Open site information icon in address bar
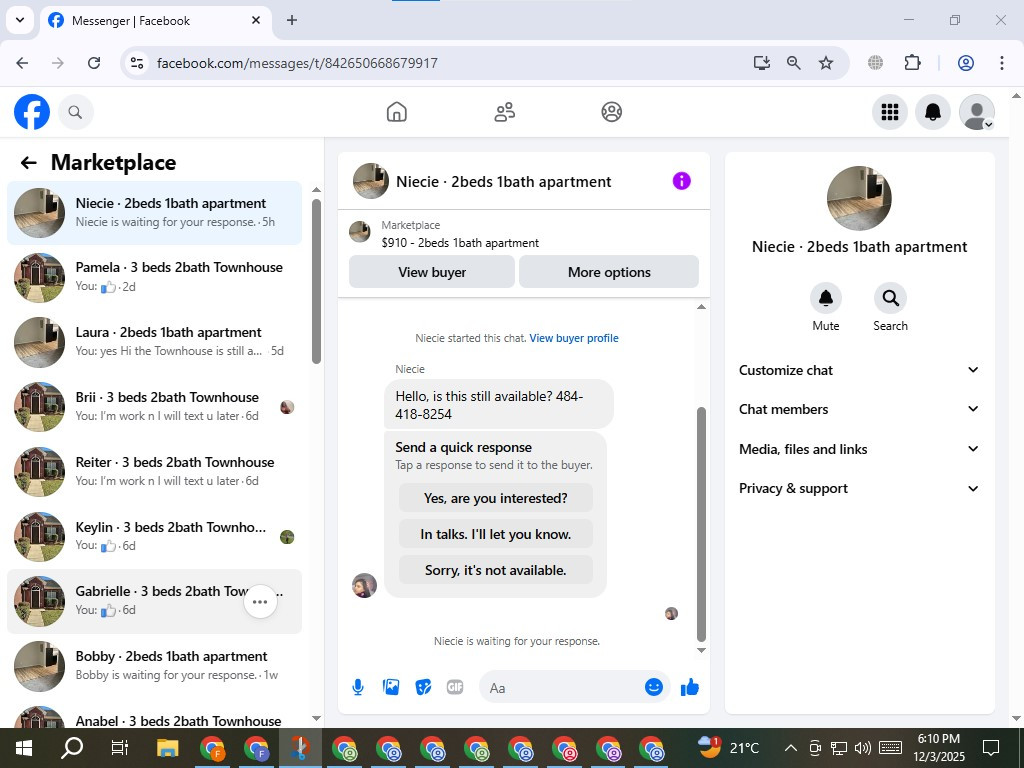The width and height of the screenshot is (1024, 768). 136,63
